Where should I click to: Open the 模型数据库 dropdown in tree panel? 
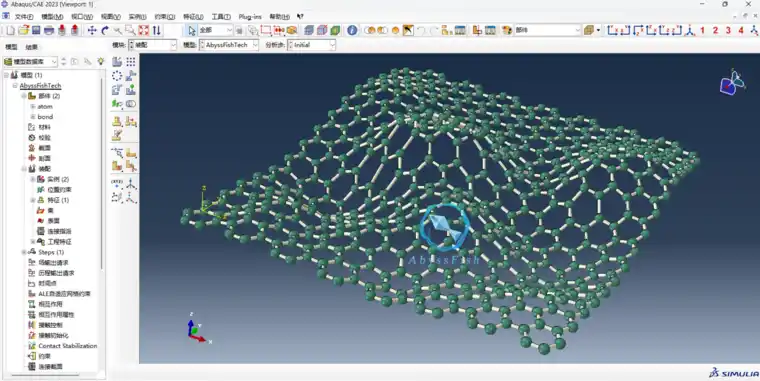(x=31, y=62)
